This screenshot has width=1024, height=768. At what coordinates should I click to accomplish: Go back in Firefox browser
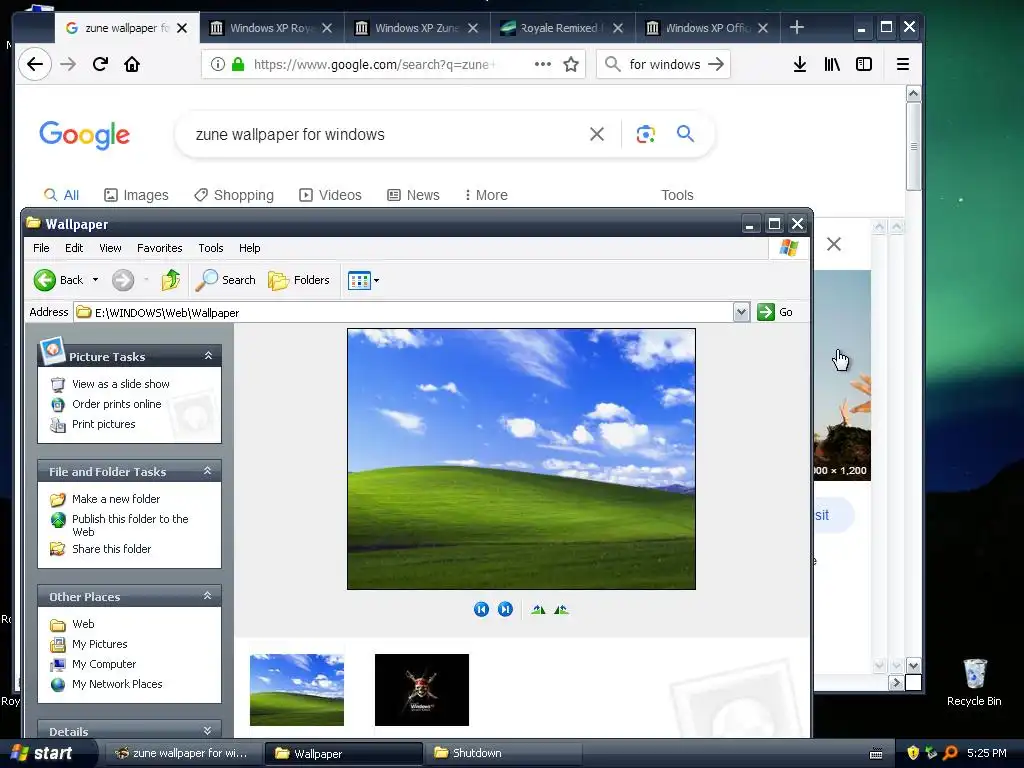(x=35, y=64)
